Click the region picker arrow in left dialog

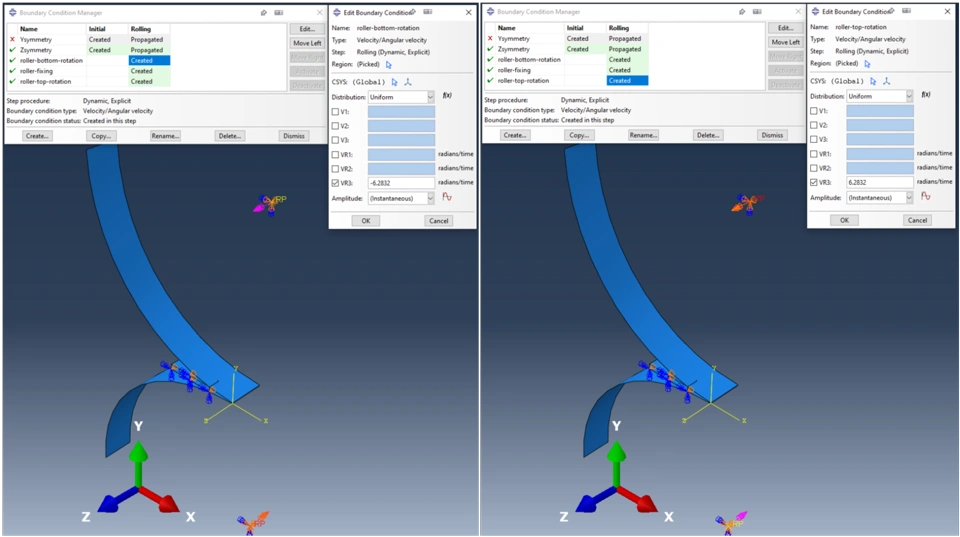[x=389, y=65]
